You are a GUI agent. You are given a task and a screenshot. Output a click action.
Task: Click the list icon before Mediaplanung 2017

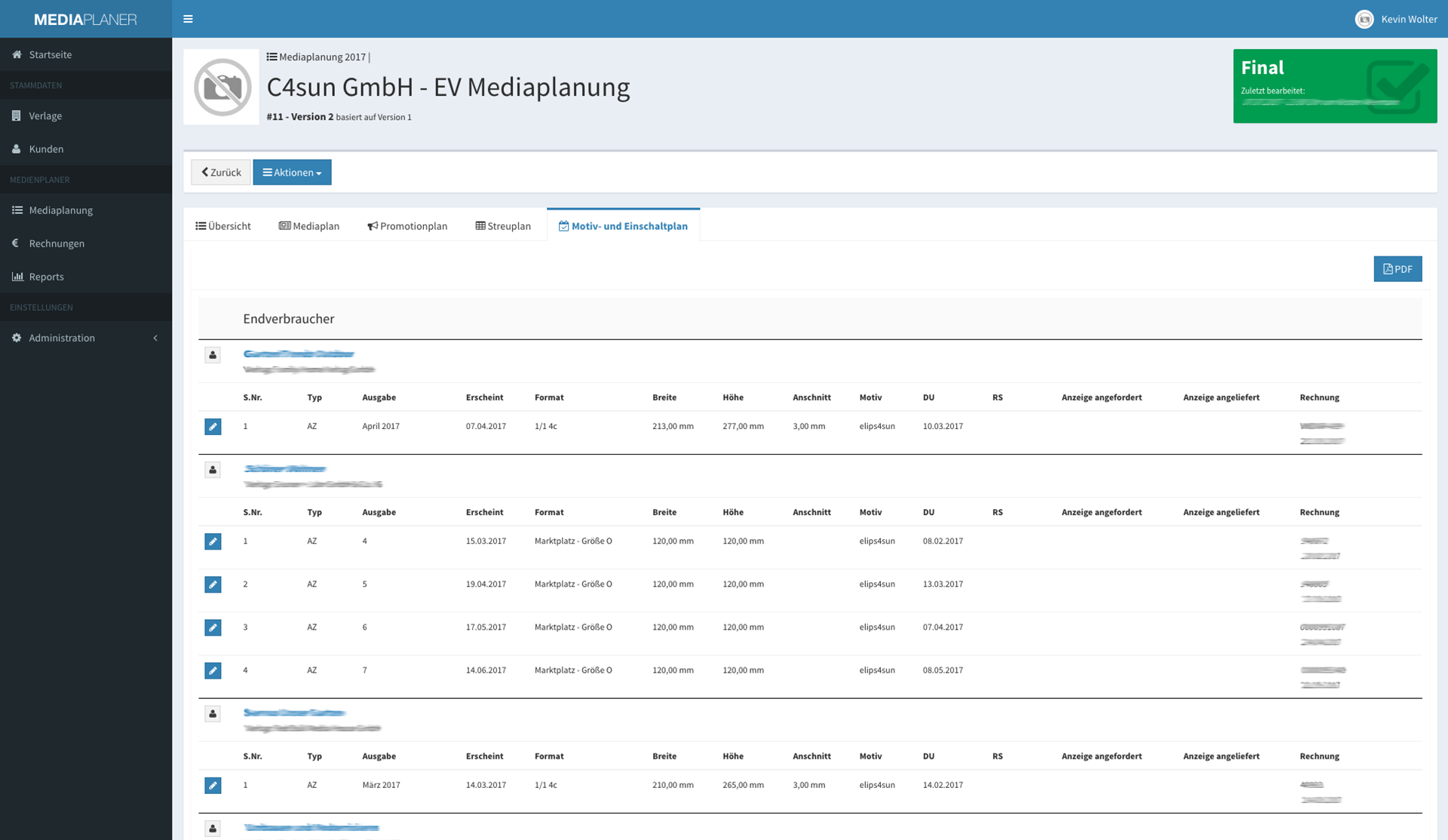click(271, 57)
